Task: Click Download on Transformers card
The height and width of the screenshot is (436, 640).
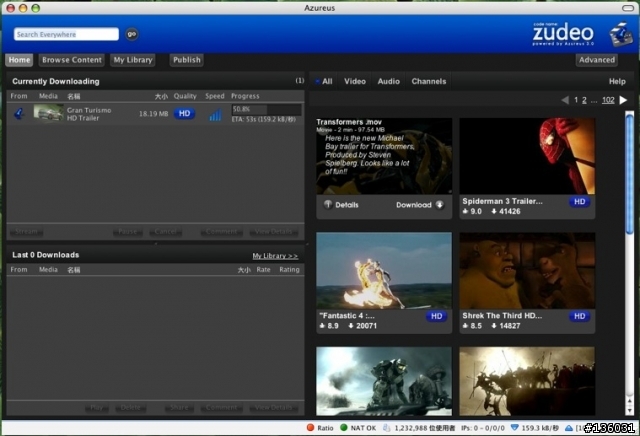Action: 420,205
